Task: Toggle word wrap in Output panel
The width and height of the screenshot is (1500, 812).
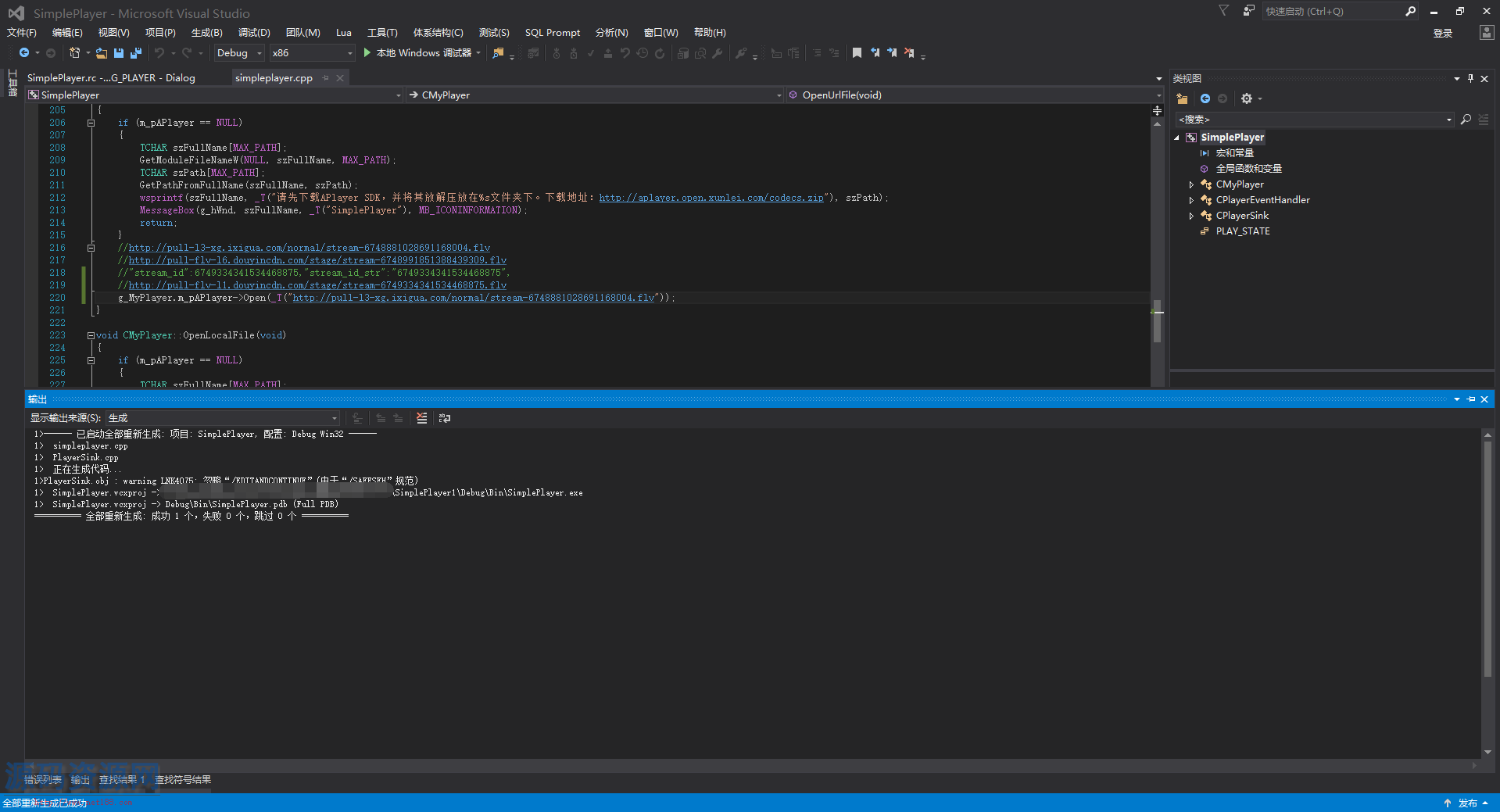Action: 445,418
